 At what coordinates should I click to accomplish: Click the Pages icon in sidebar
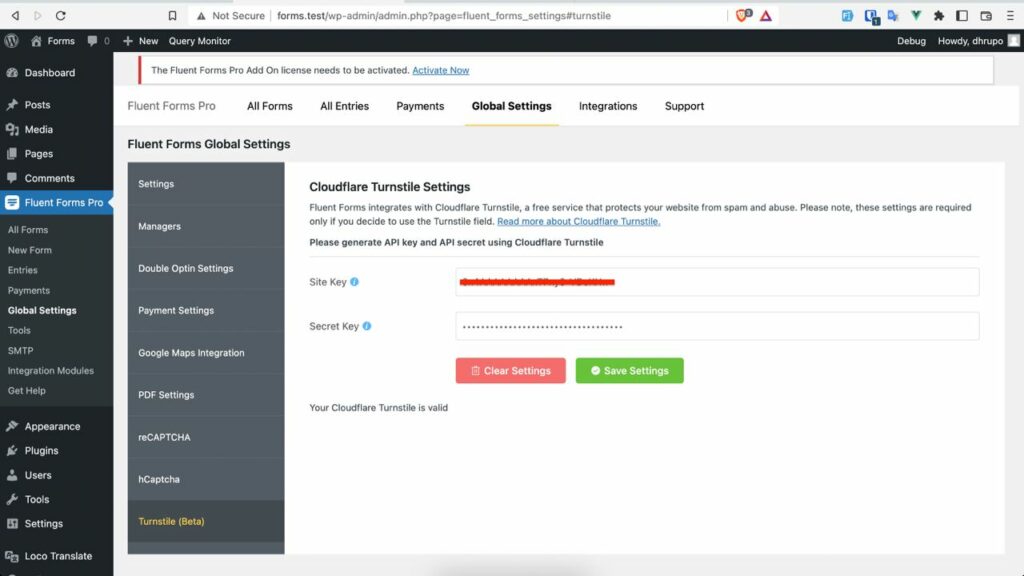pyautogui.click(x=12, y=153)
